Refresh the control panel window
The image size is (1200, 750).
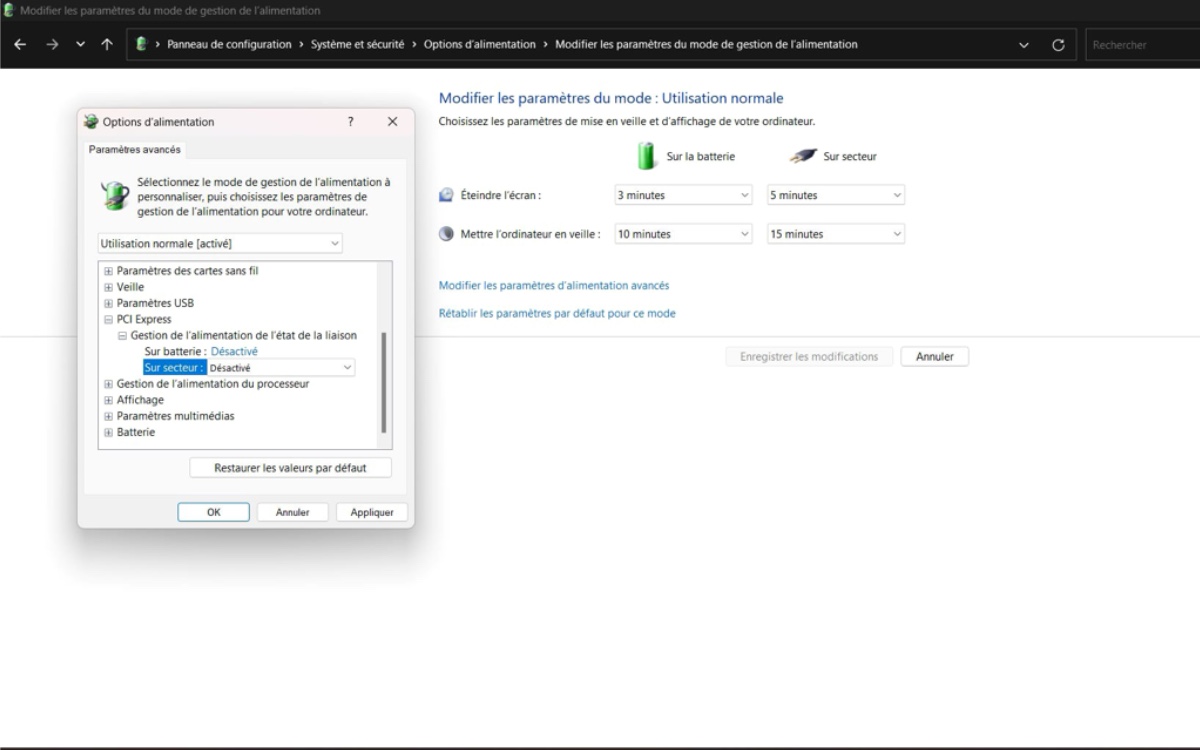coord(1058,45)
